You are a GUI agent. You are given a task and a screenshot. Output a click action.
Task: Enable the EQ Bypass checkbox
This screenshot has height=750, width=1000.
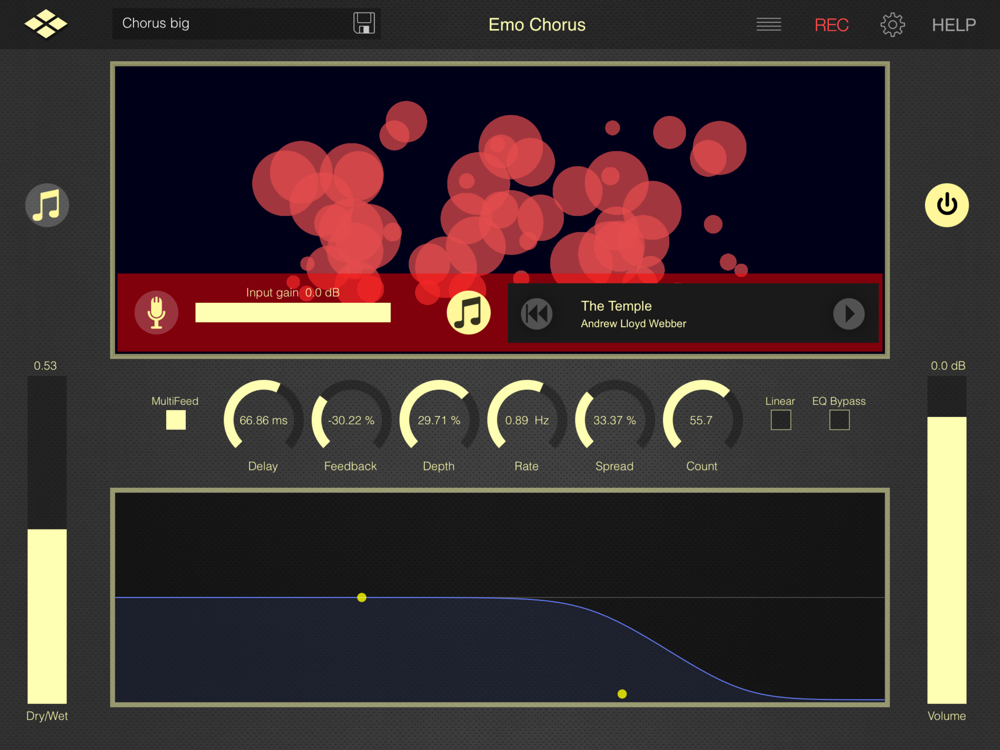839,420
